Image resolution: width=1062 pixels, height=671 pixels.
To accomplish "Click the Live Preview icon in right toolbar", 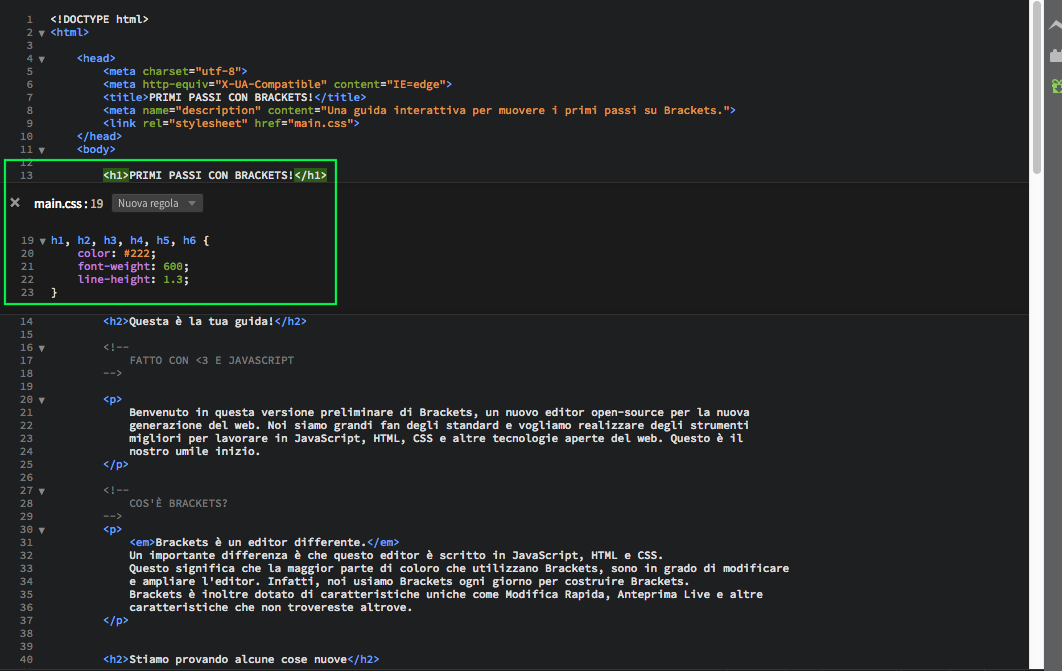I will [x=1055, y=27].
